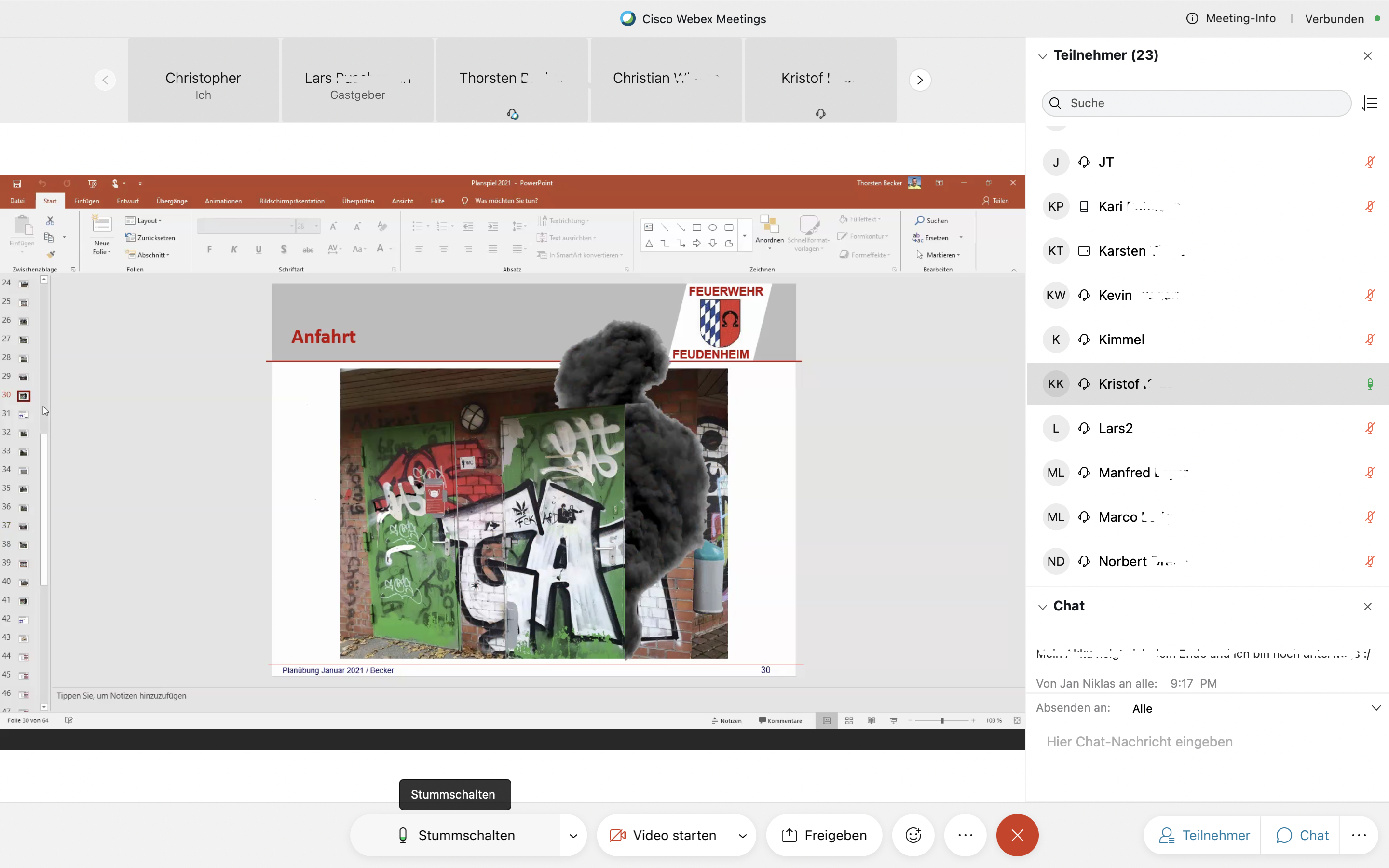
Task: Toggle the Teilnehmer panel button
Action: (x=1204, y=835)
